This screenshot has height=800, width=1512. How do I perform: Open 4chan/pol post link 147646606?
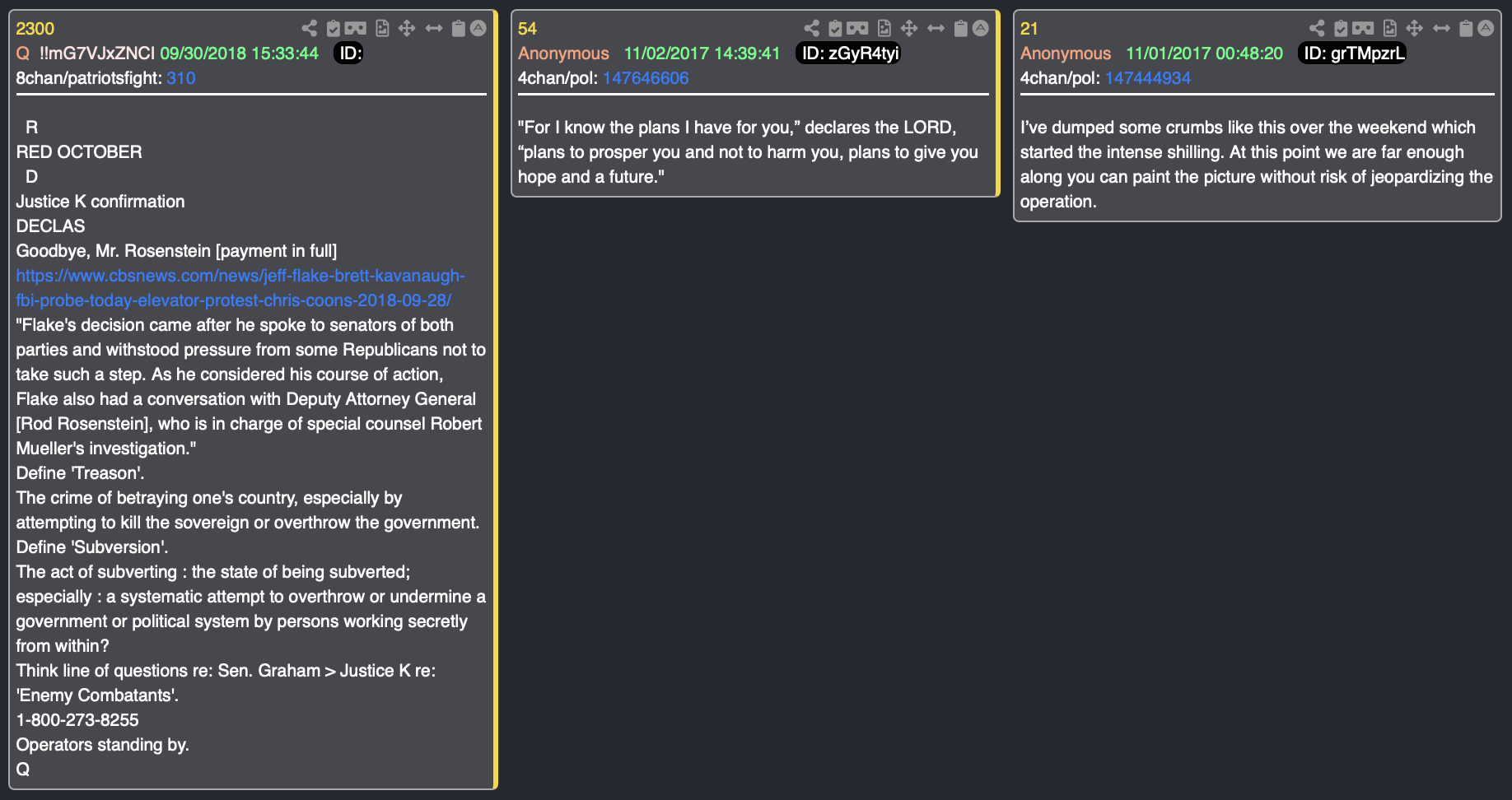point(646,78)
